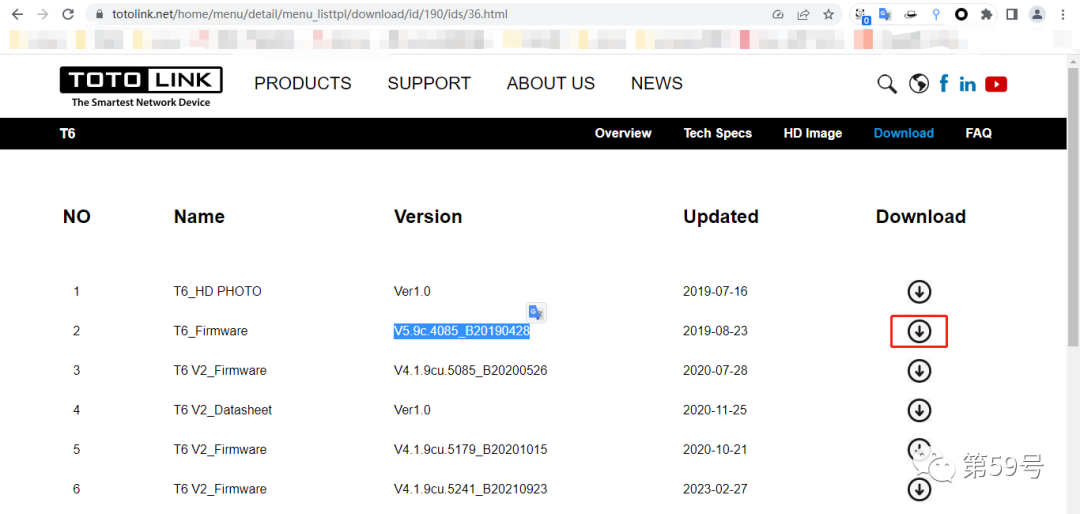
Task: Click version V4.1.9cu.5179_B20201015
Action: pos(470,450)
